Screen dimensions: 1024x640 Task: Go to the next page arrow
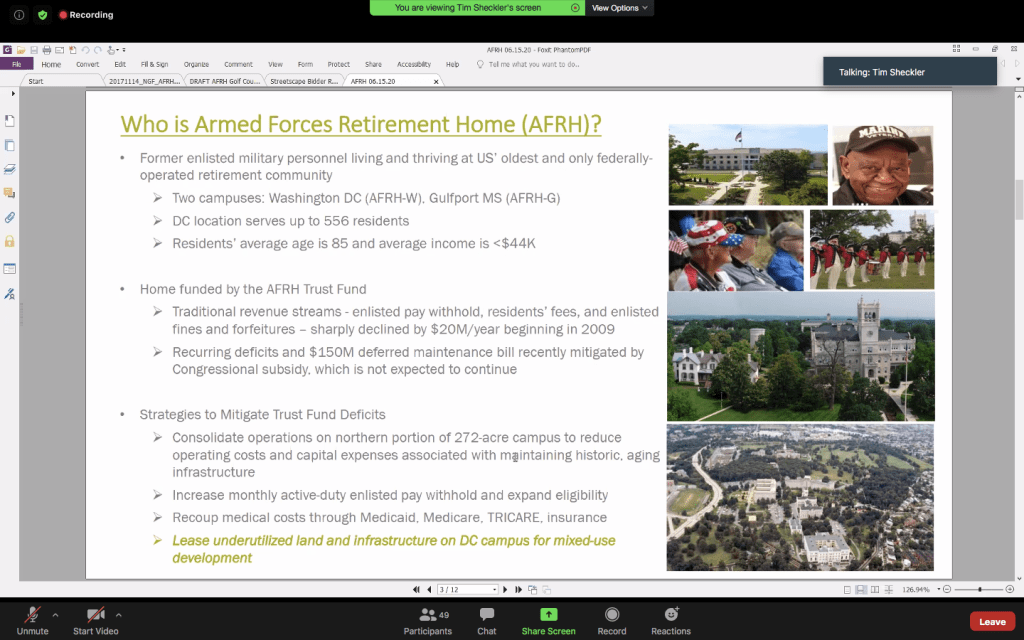(505, 589)
